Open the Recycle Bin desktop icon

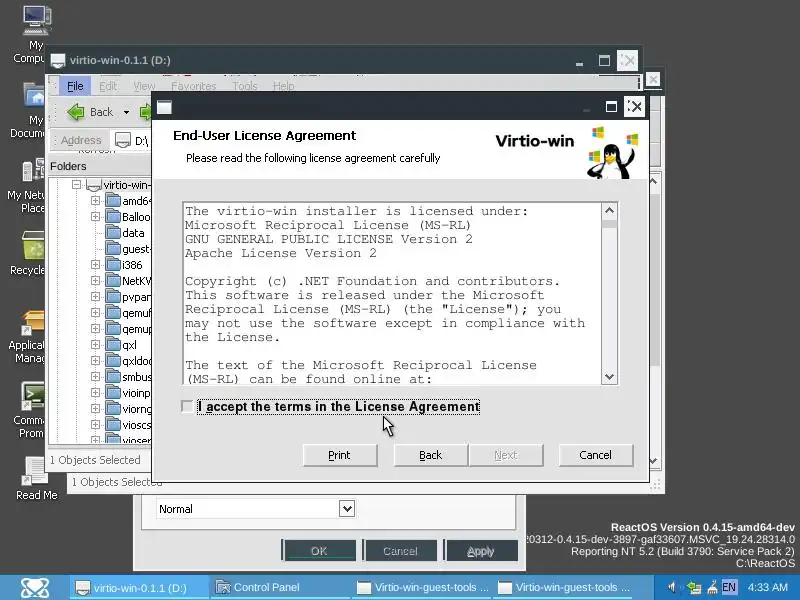point(33,246)
